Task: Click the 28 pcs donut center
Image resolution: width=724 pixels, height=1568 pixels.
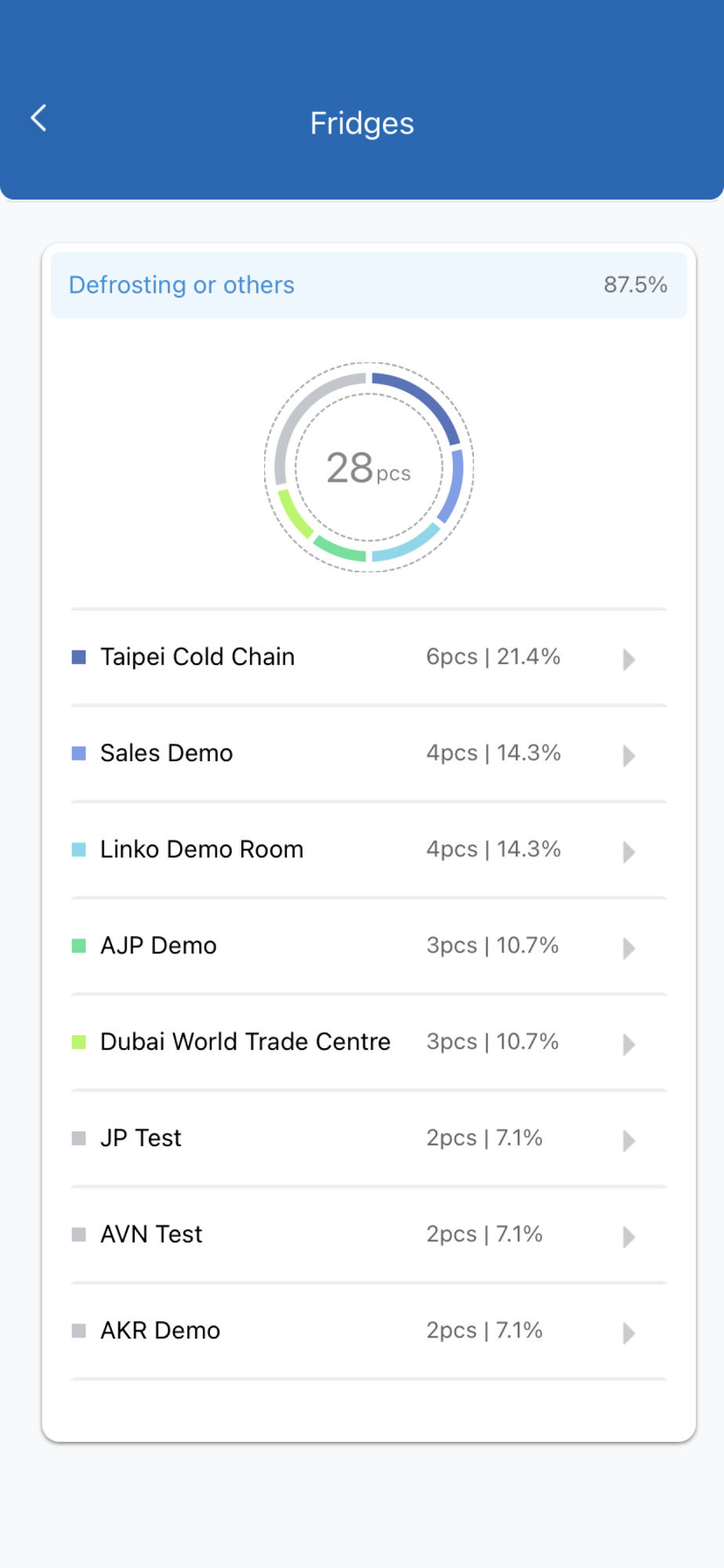Action: tap(368, 468)
